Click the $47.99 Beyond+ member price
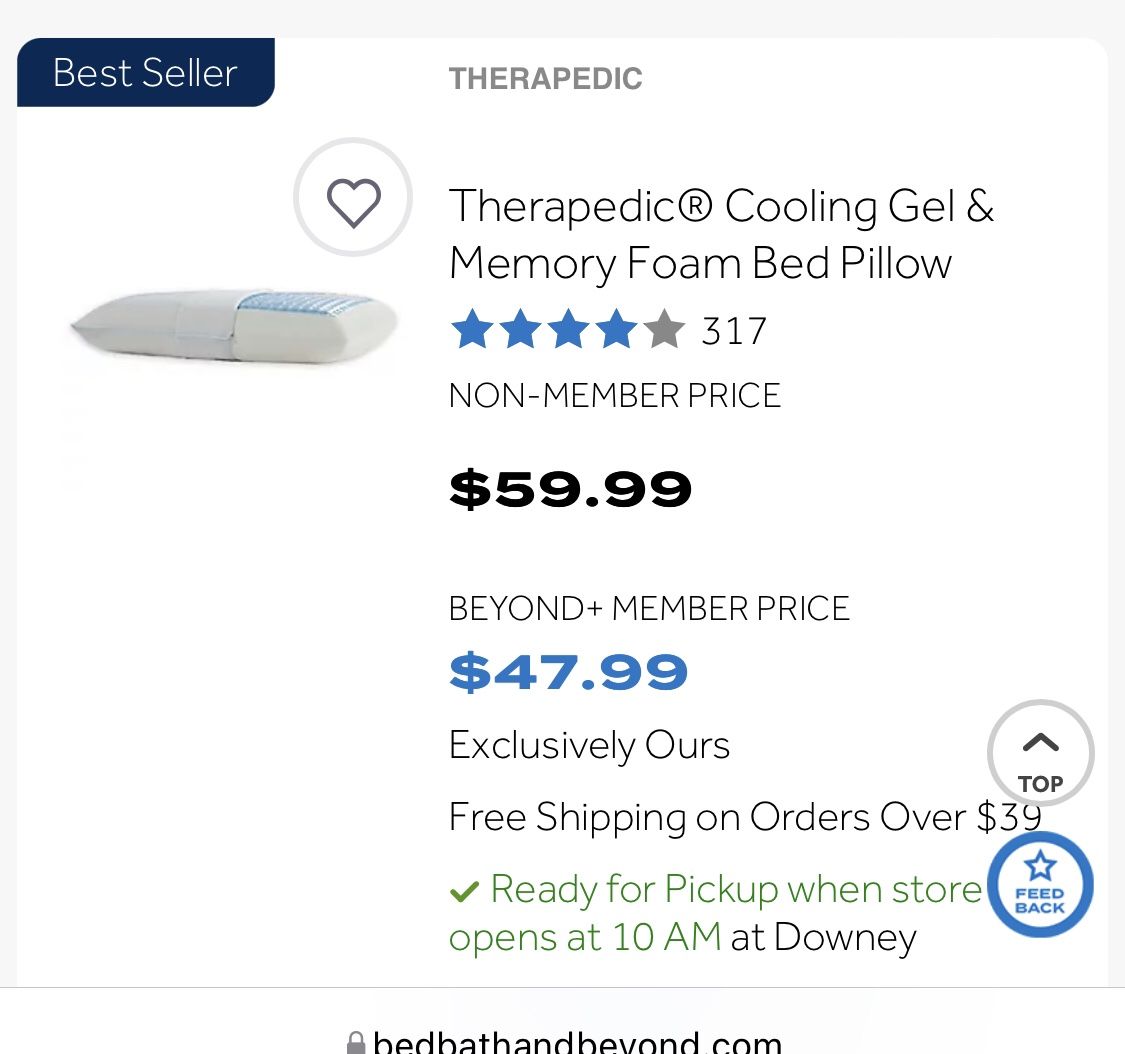The image size is (1125, 1054). click(568, 671)
